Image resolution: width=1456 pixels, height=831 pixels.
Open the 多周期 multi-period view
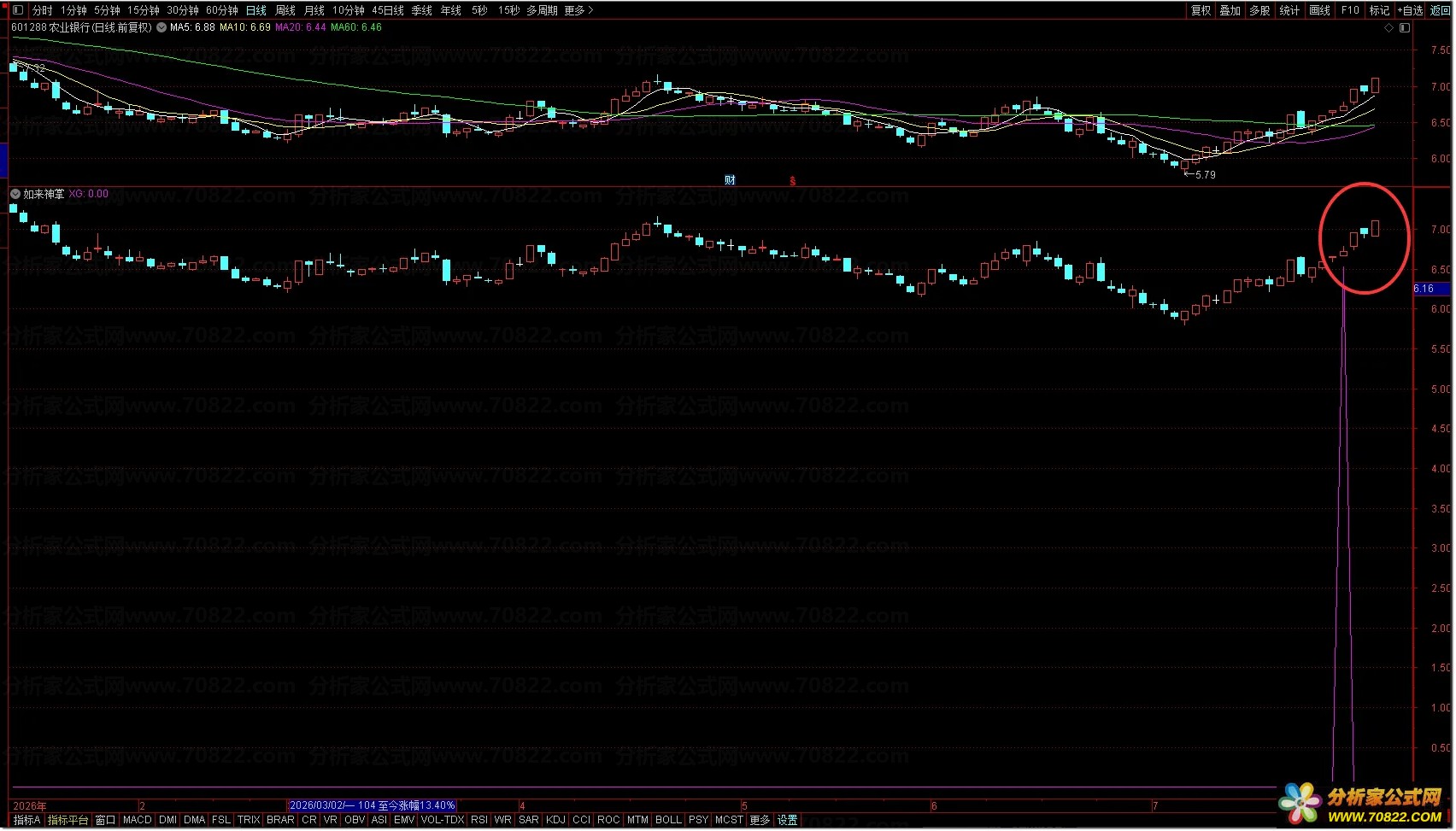(x=542, y=10)
